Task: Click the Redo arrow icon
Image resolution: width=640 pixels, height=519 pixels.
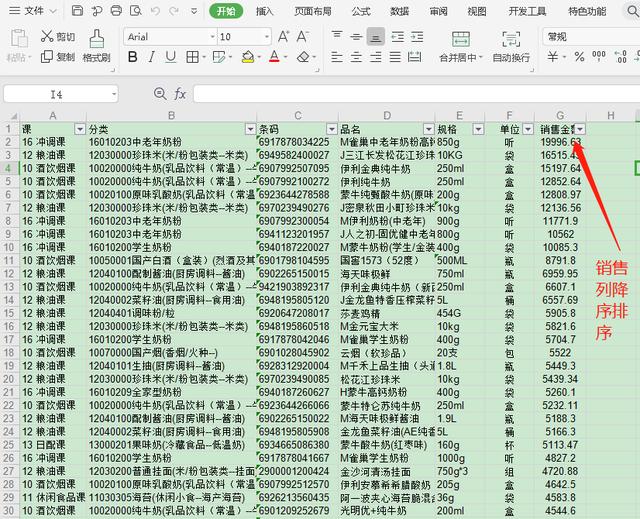Action: [174, 11]
